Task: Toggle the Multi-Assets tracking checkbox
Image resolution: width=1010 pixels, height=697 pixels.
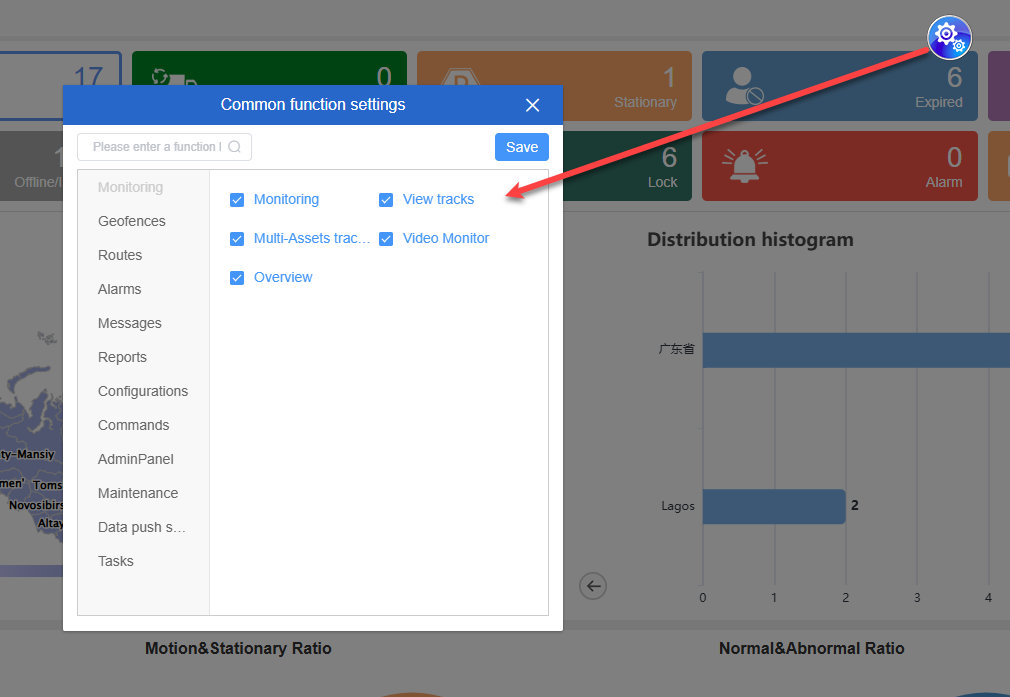Action: (x=237, y=239)
